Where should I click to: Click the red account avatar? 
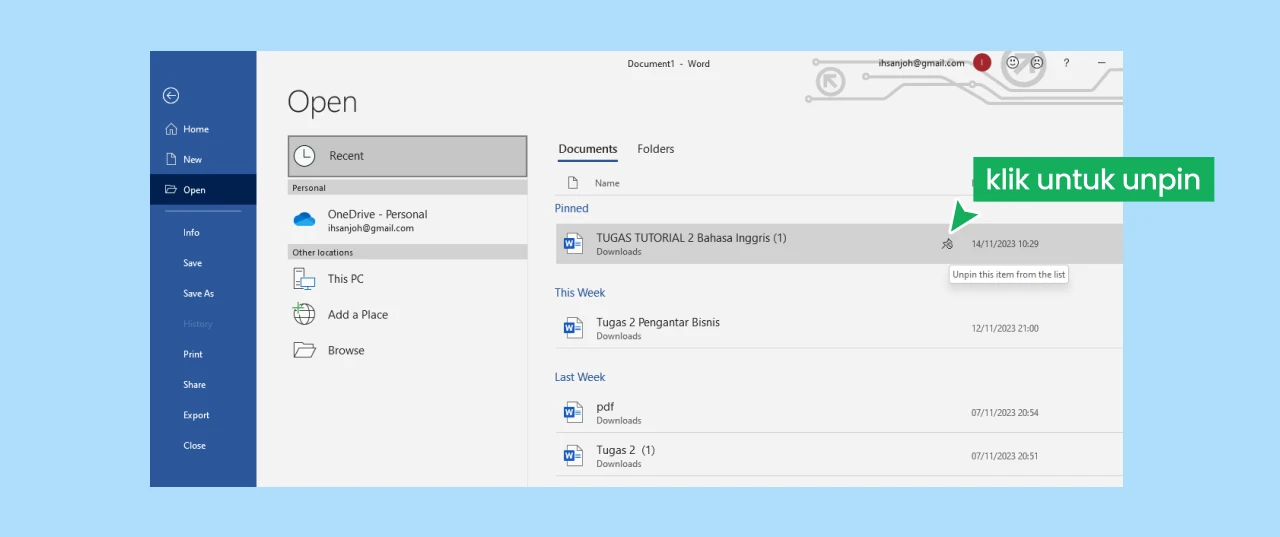[982, 63]
